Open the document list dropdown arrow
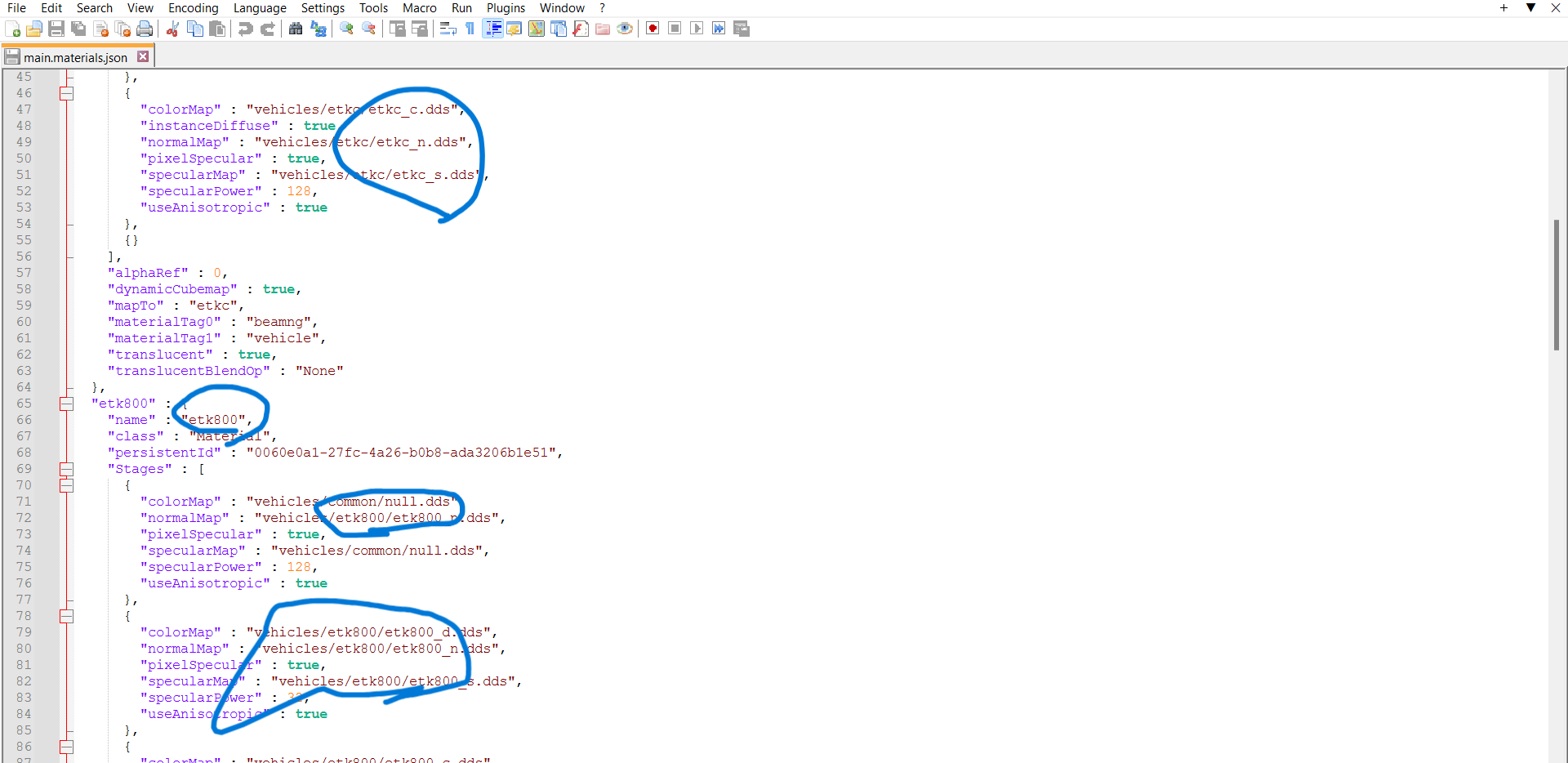Viewport: 1568px width, 763px height. tap(1531, 8)
